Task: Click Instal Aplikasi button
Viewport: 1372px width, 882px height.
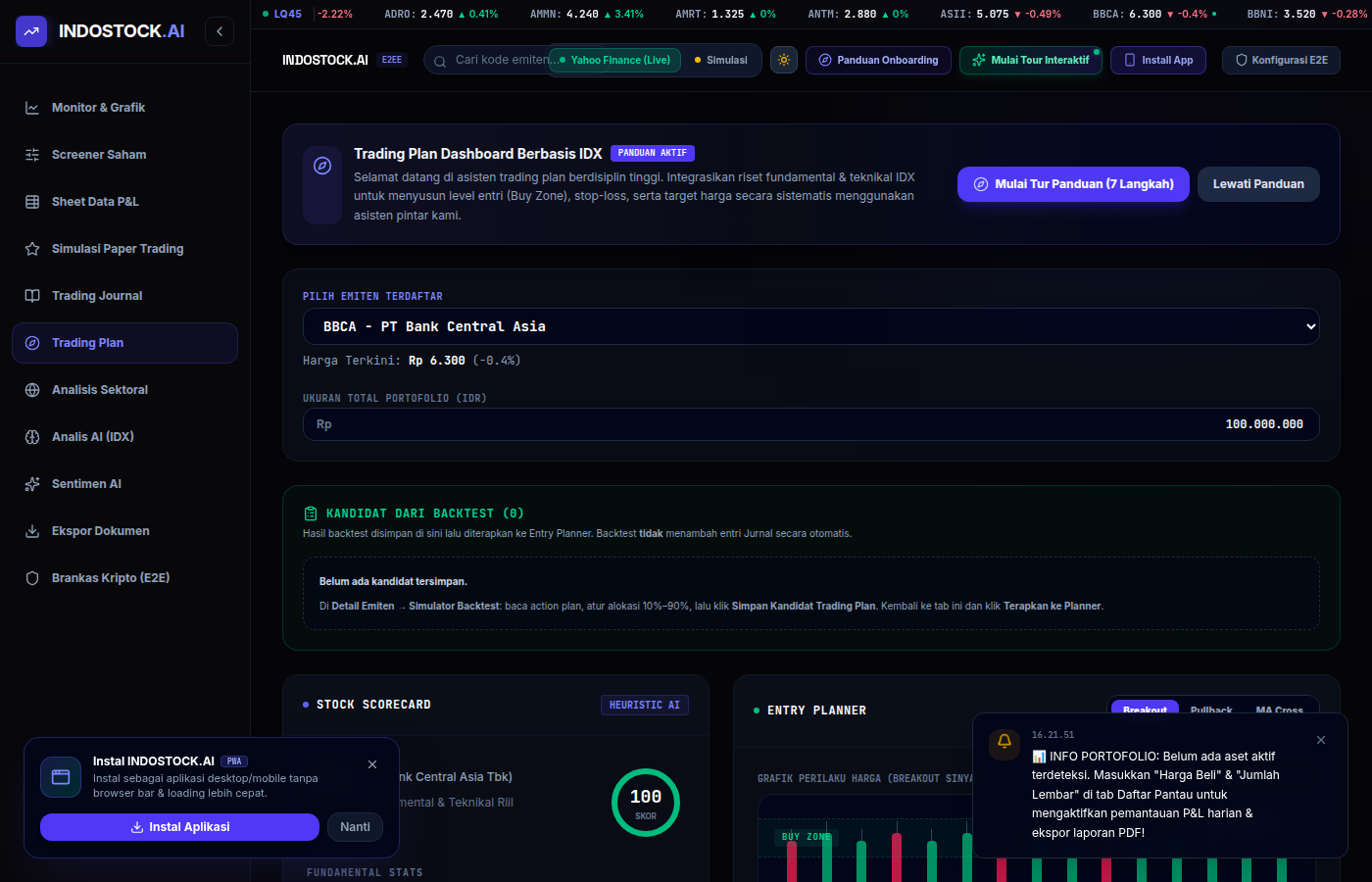Action: point(179,827)
